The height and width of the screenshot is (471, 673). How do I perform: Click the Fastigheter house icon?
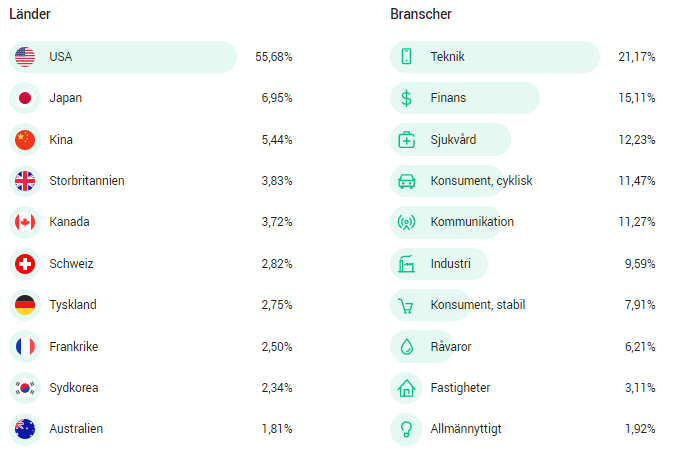coord(406,388)
